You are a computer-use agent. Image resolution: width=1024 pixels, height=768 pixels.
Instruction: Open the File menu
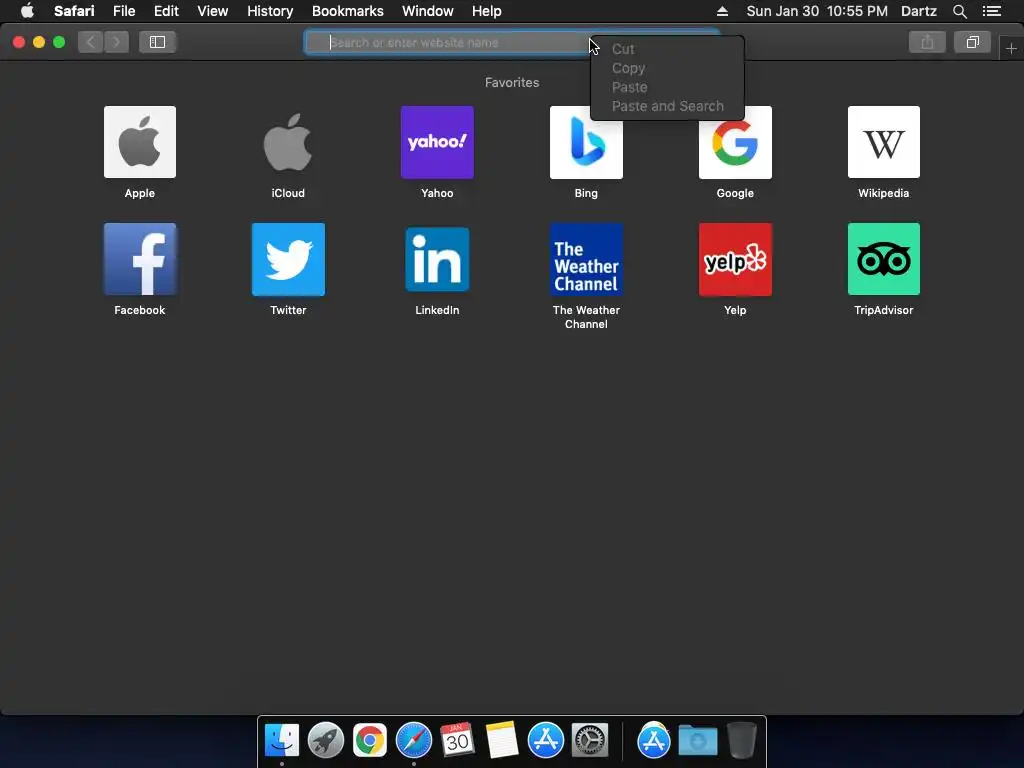(123, 11)
